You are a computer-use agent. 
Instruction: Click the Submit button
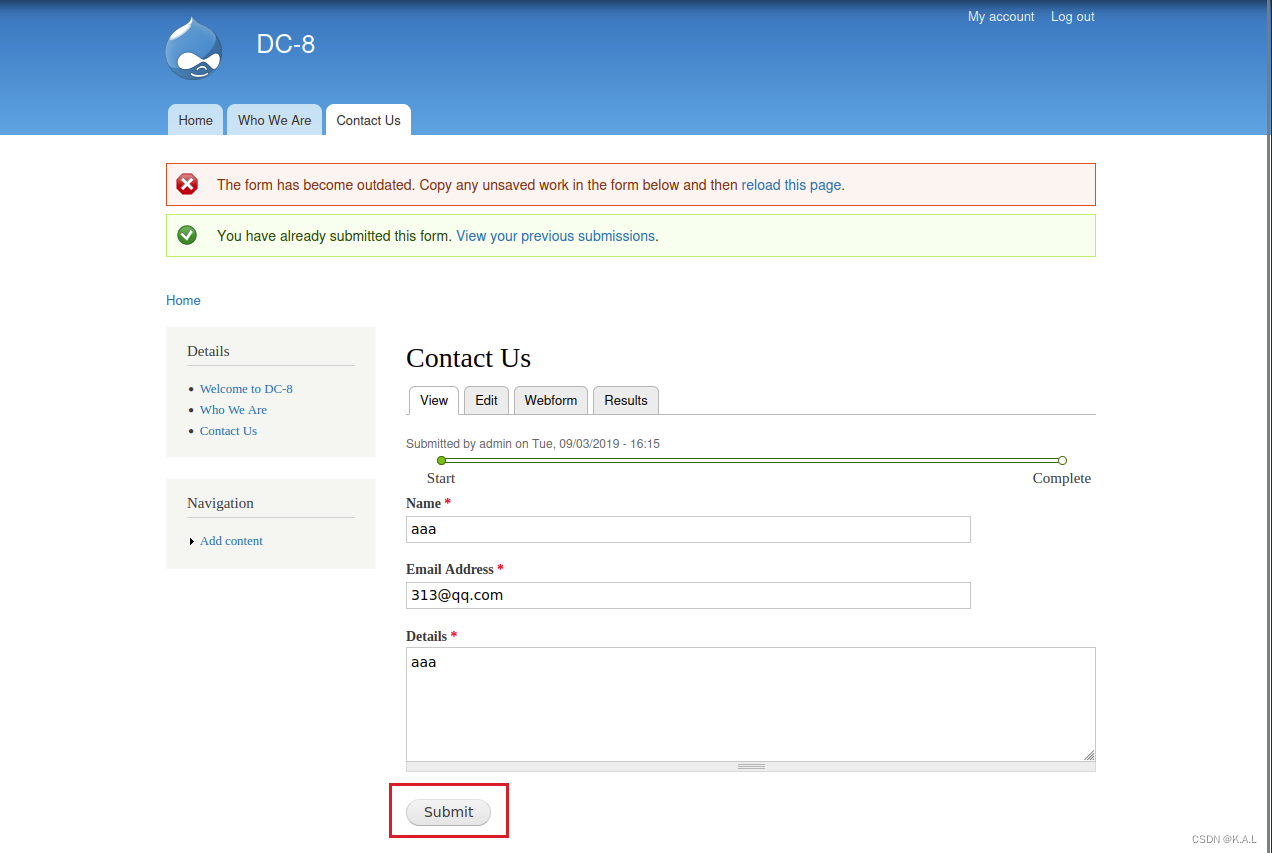[448, 811]
